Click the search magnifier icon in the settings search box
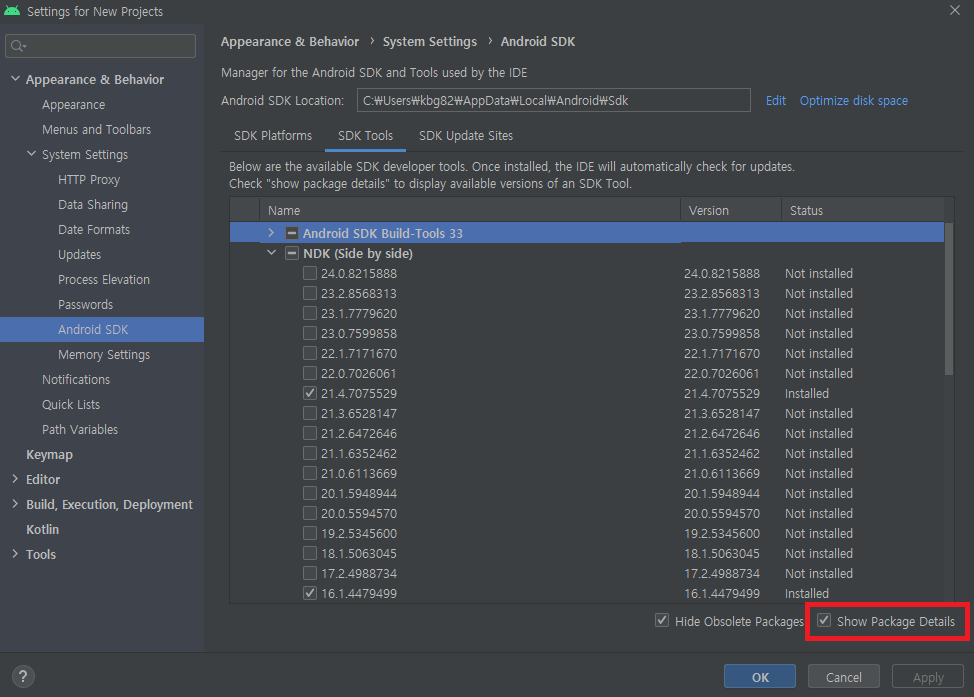 point(17,46)
